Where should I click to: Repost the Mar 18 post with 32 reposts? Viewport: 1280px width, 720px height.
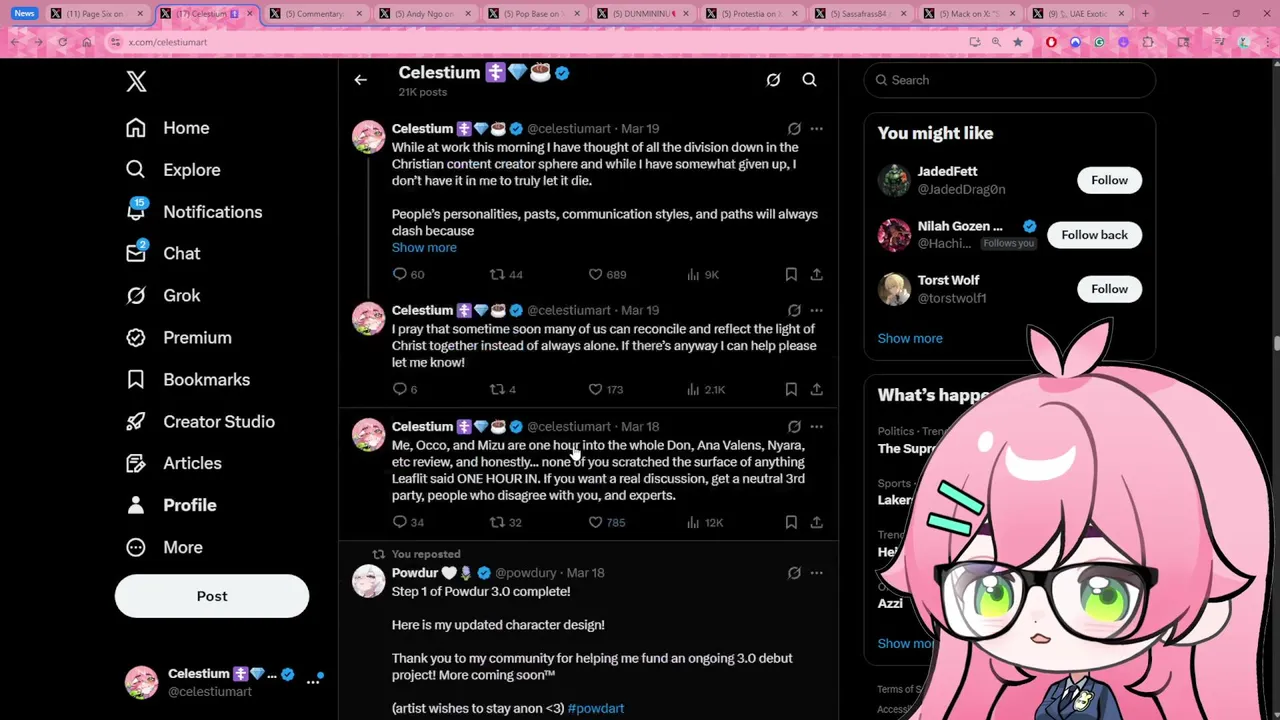pos(506,522)
